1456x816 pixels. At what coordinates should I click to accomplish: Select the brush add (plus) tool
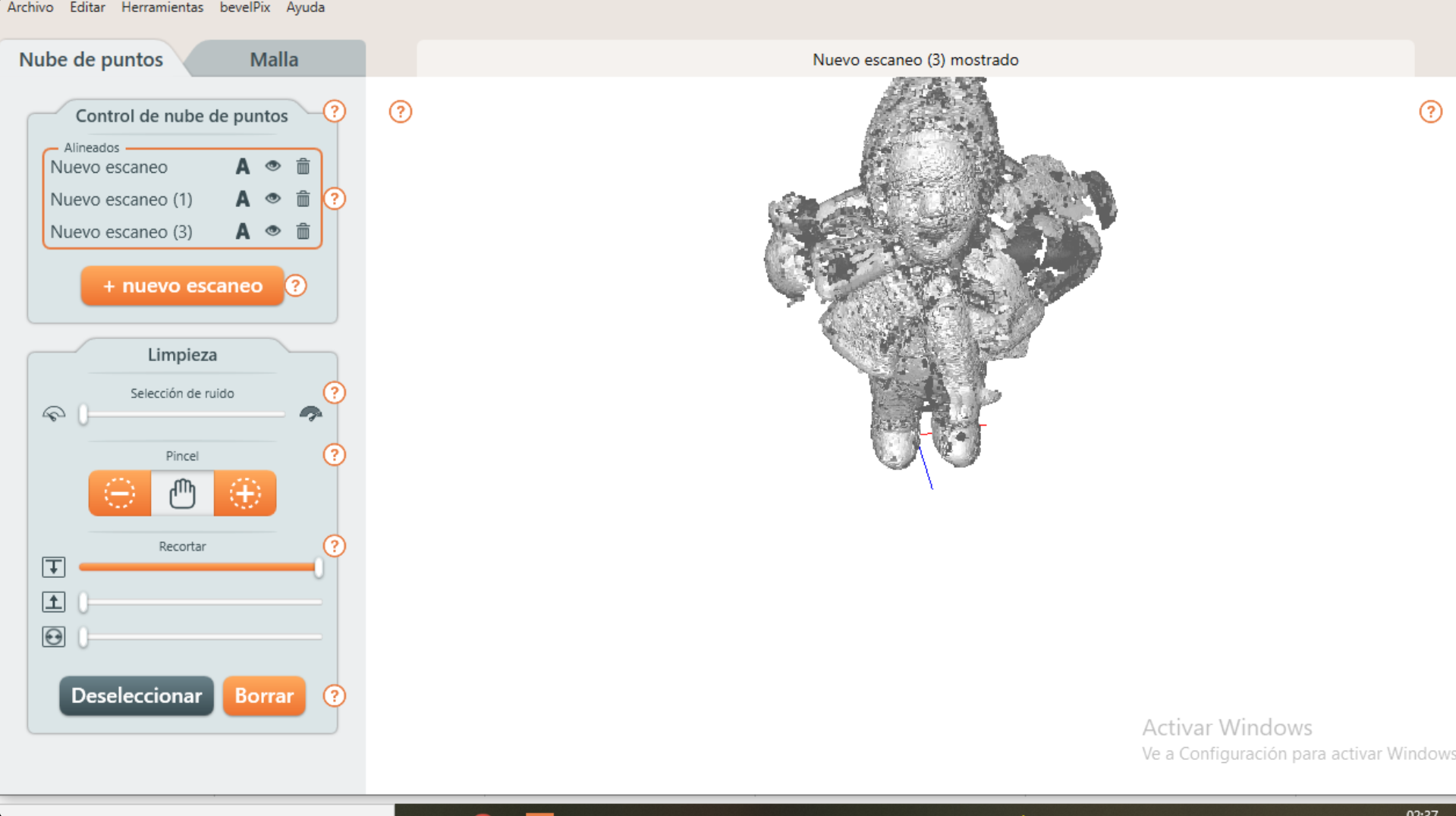tap(244, 494)
